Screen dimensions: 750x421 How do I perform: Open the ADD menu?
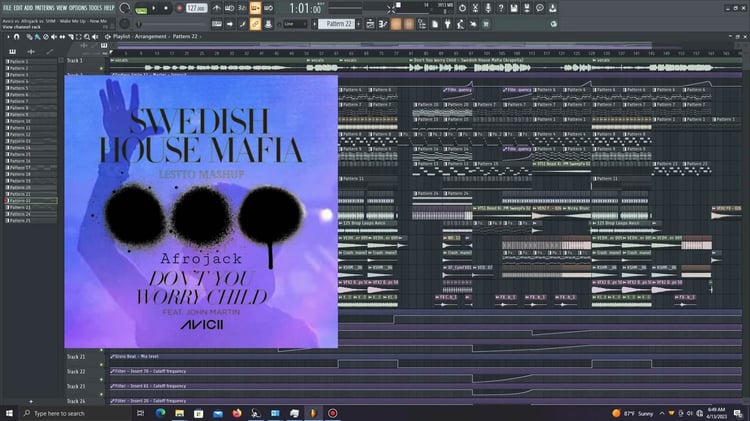[29, 8]
